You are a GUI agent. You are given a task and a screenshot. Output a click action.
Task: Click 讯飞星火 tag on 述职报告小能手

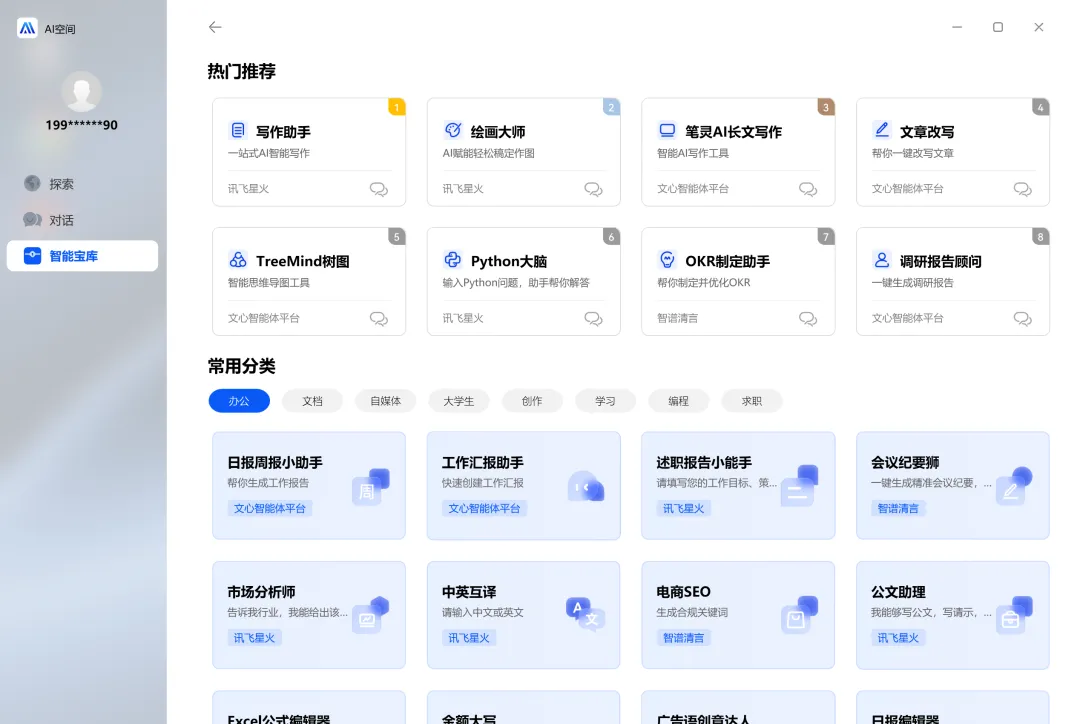click(683, 508)
